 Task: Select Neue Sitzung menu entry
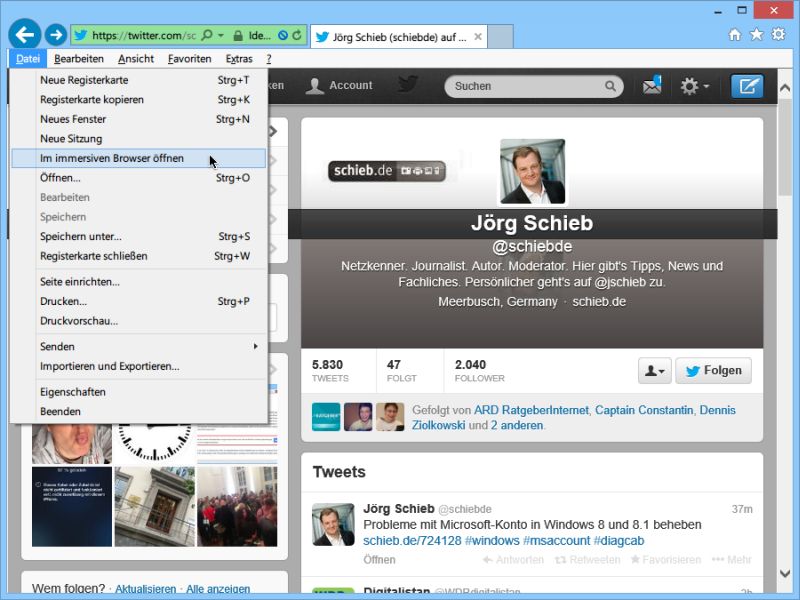click(x=139, y=139)
